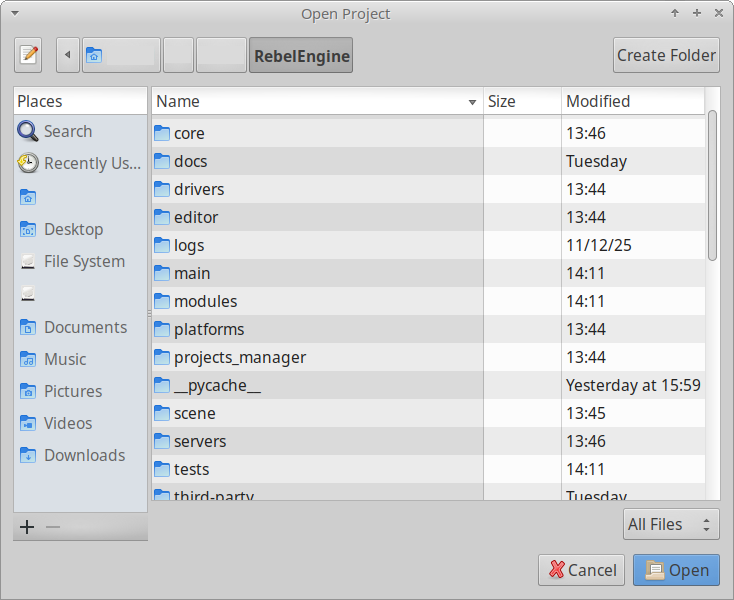Open window menu arrow in title bar
Image resolution: width=734 pixels, height=600 pixels.
pyautogui.click(x=15, y=13)
